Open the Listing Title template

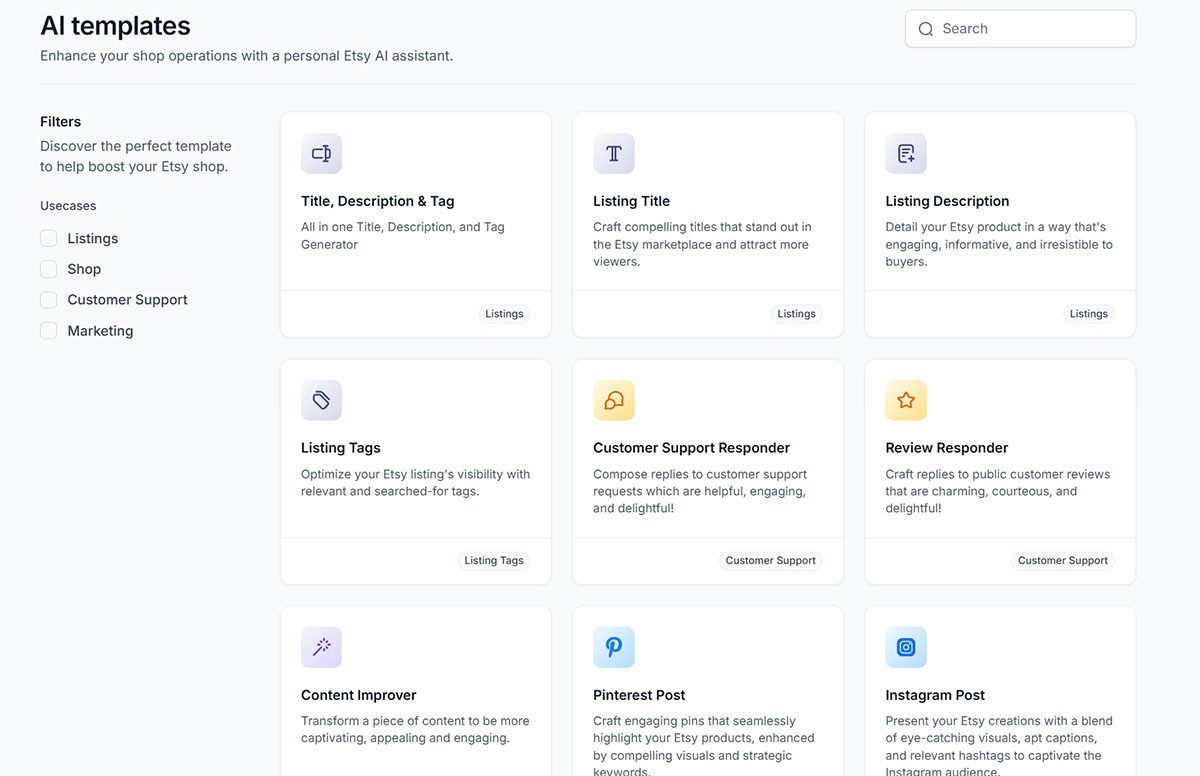tap(631, 201)
